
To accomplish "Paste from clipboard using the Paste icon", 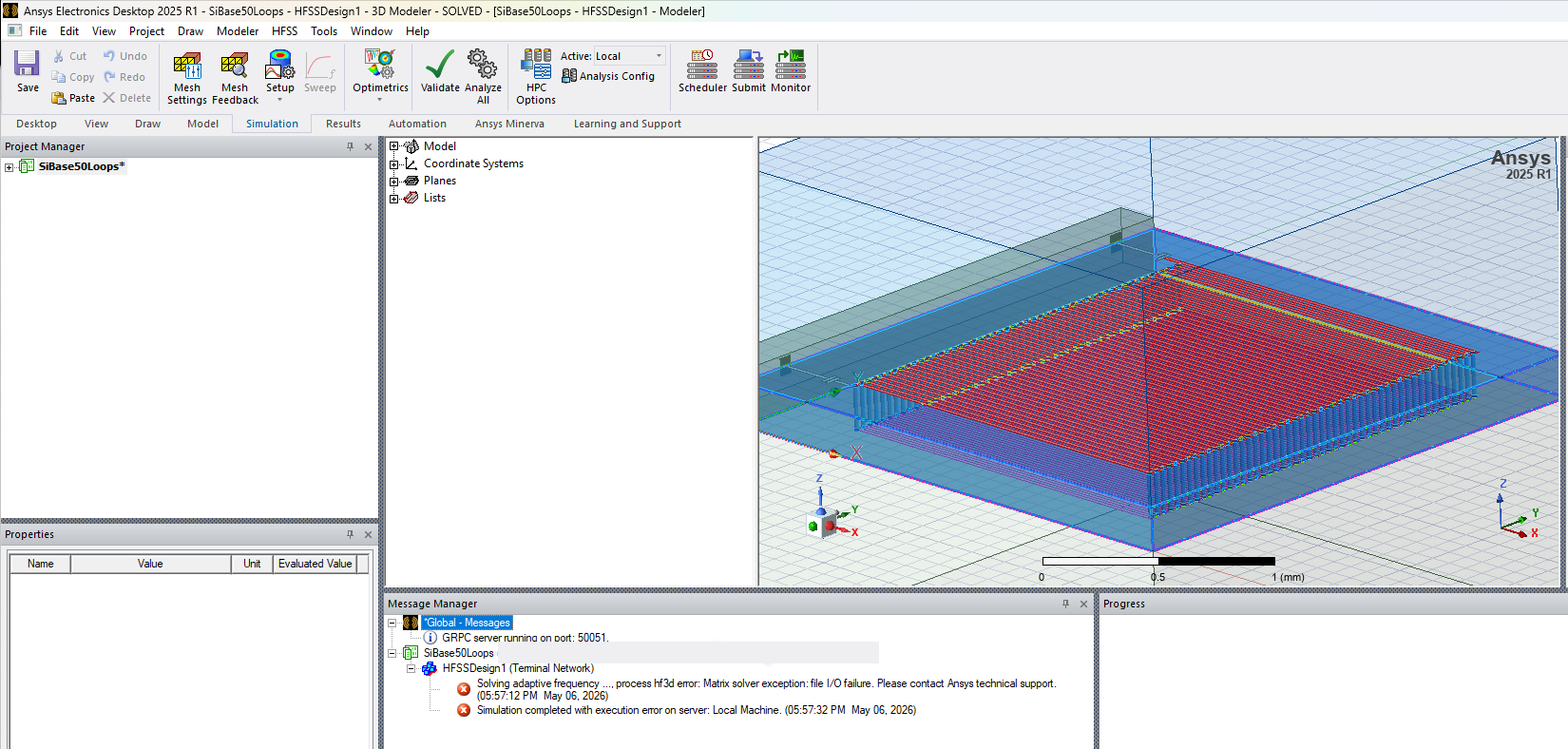I will pos(59,98).
